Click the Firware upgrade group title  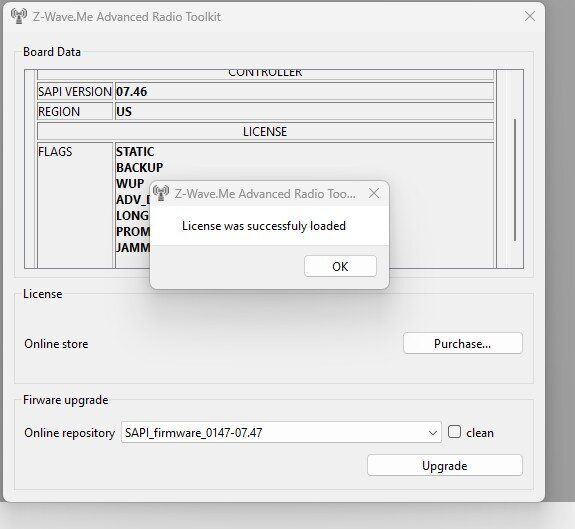pos(66,400)
